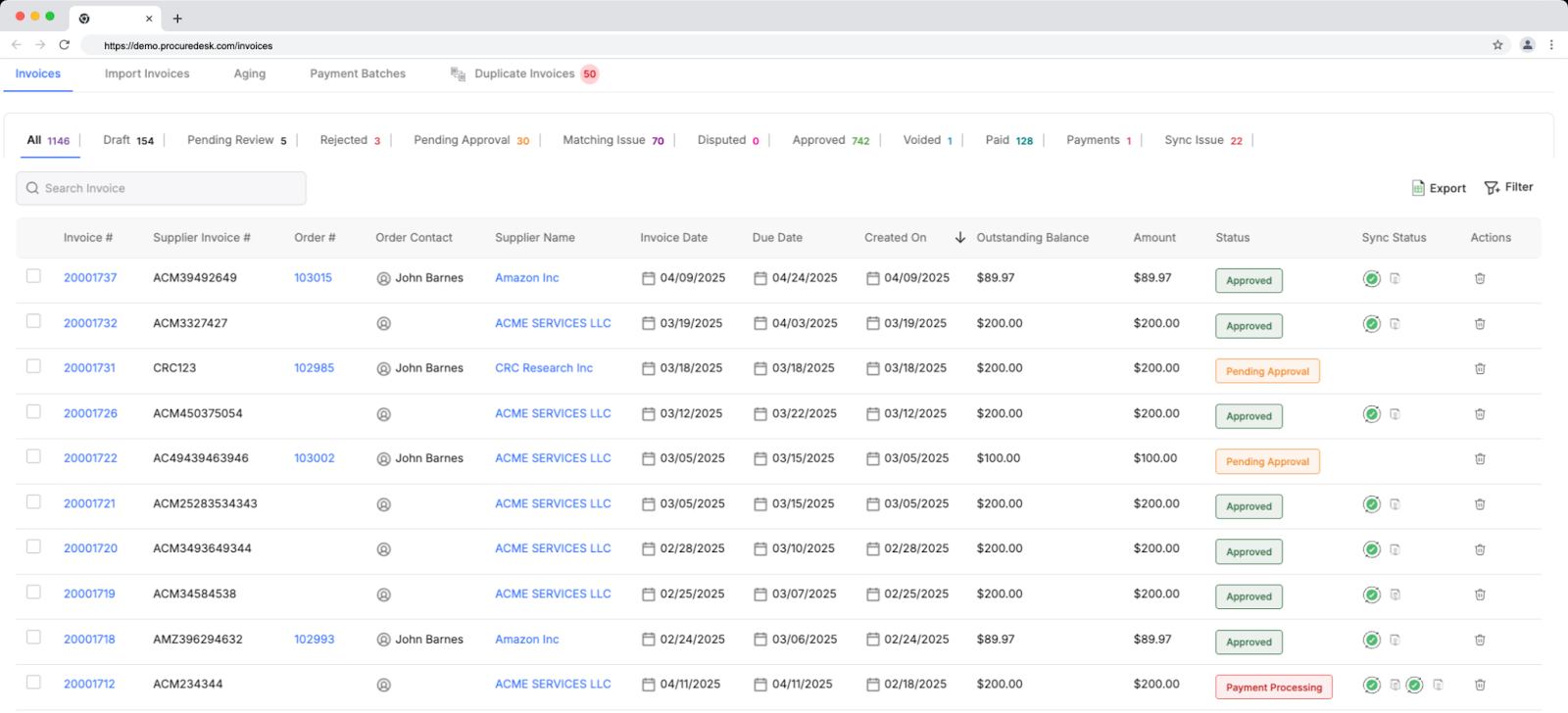Click Rejected status tab
The width and height of the screenshot is (1568, 713).
[x=350, y=140]
